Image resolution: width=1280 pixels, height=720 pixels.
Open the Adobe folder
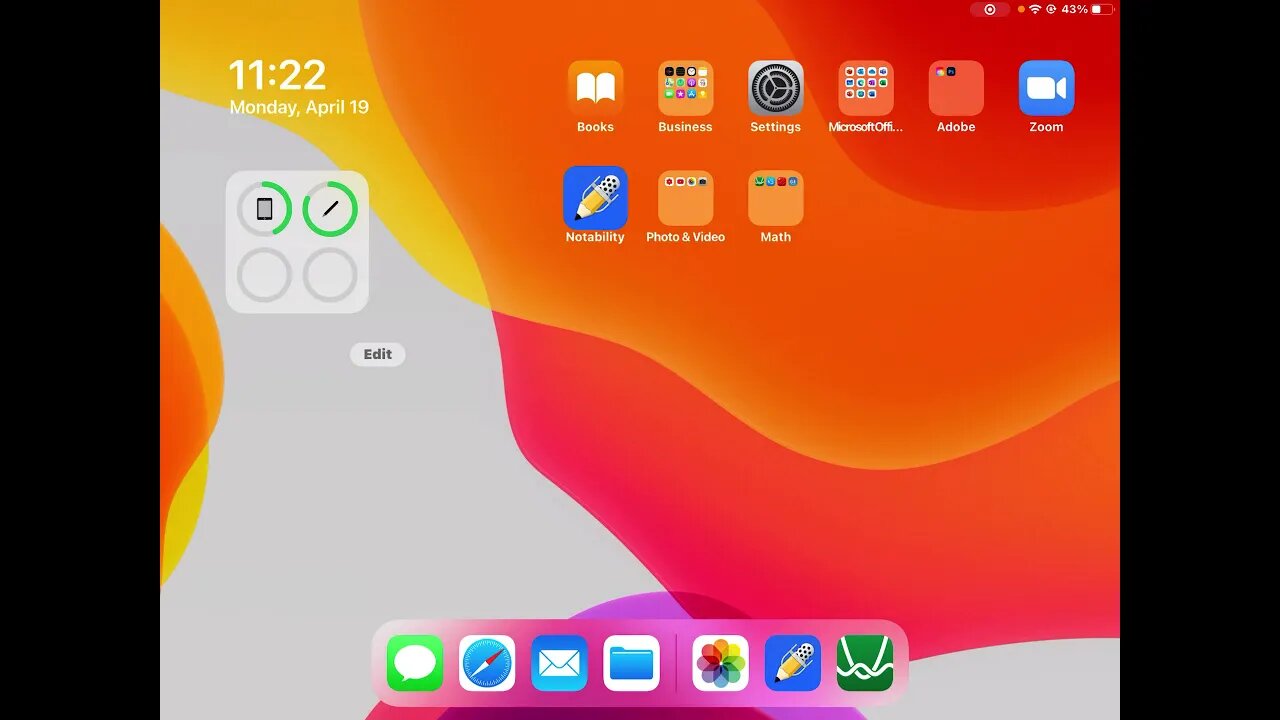956,88
